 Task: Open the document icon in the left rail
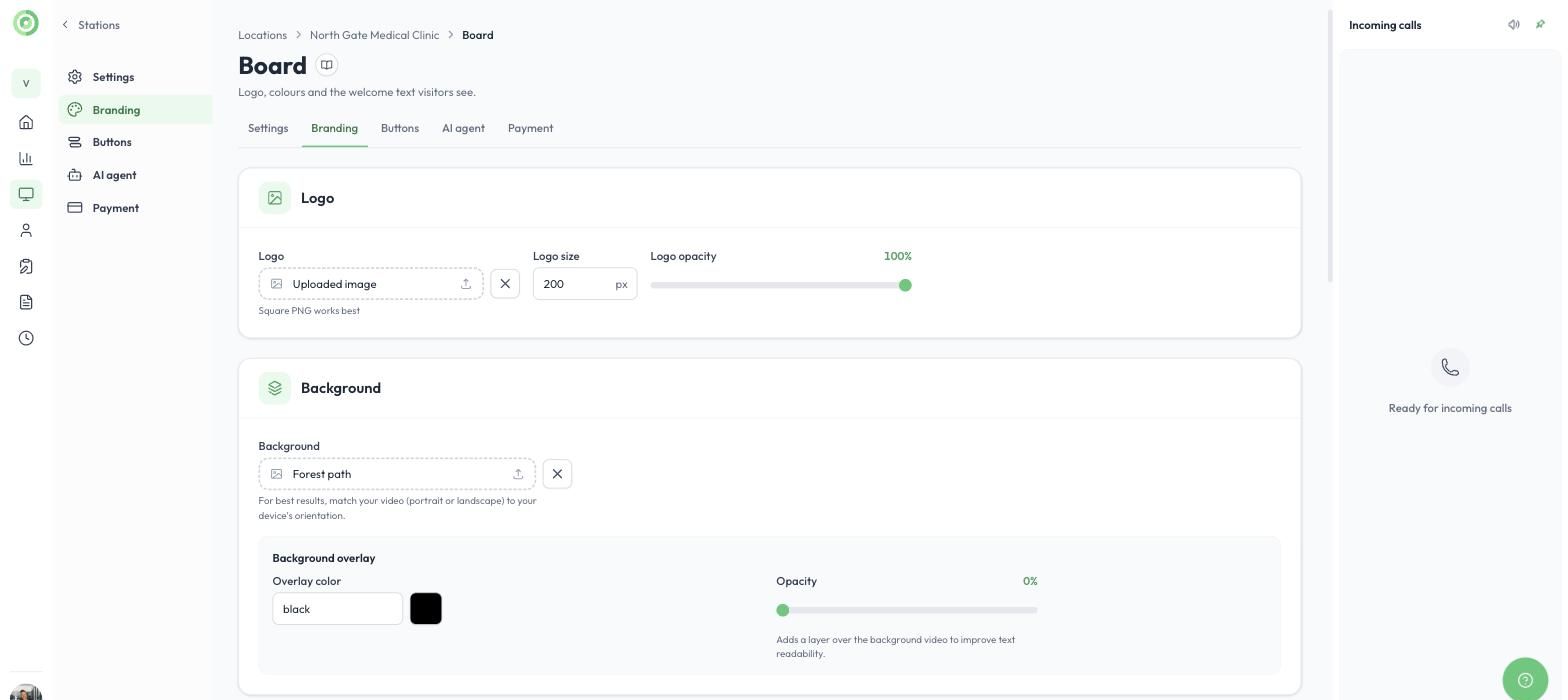[x=26, y=302]
